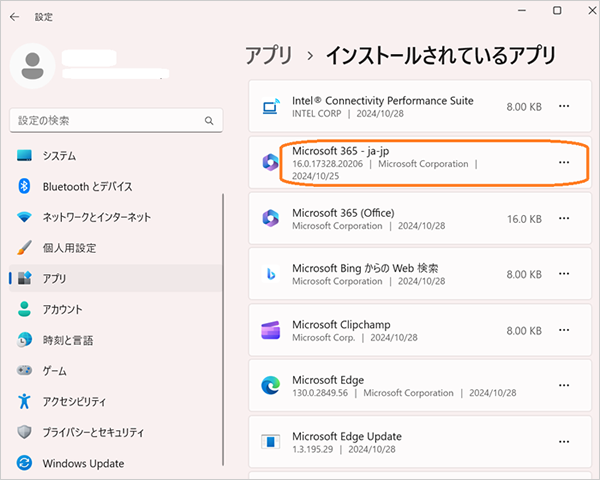Select Intel® Connectivity Performance Suite name
This screenshot has width=600, height=480.
coord(383,101)
